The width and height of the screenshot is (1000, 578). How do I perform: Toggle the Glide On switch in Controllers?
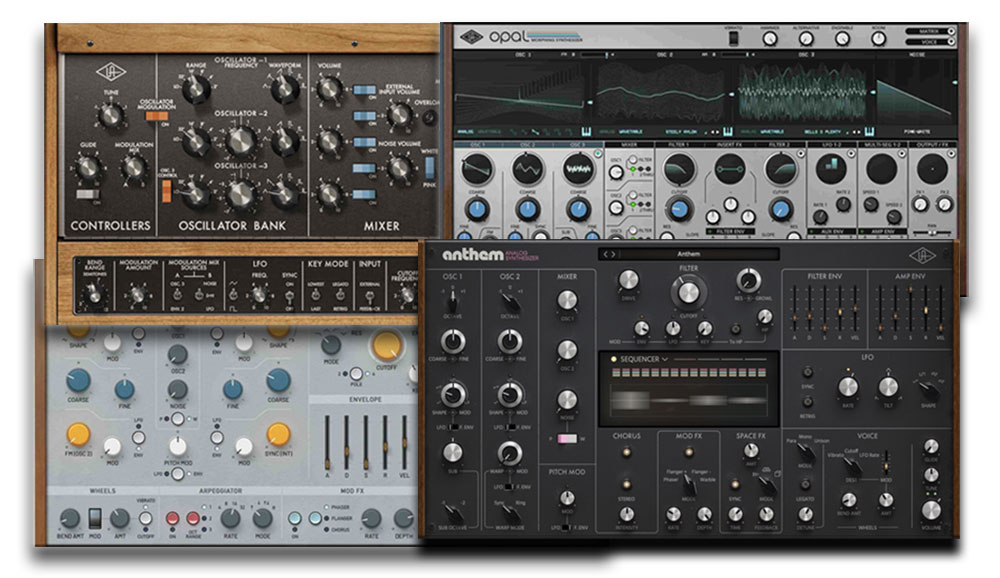87,194
